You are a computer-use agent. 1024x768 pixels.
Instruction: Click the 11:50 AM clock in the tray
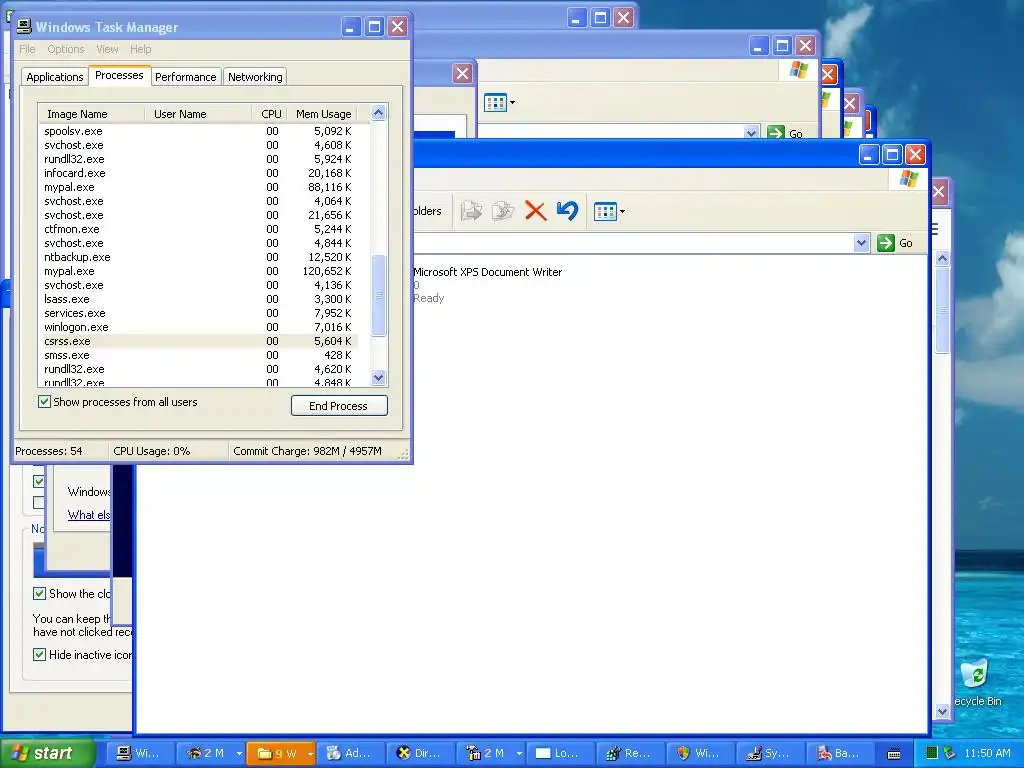click(x=987, y=753)
